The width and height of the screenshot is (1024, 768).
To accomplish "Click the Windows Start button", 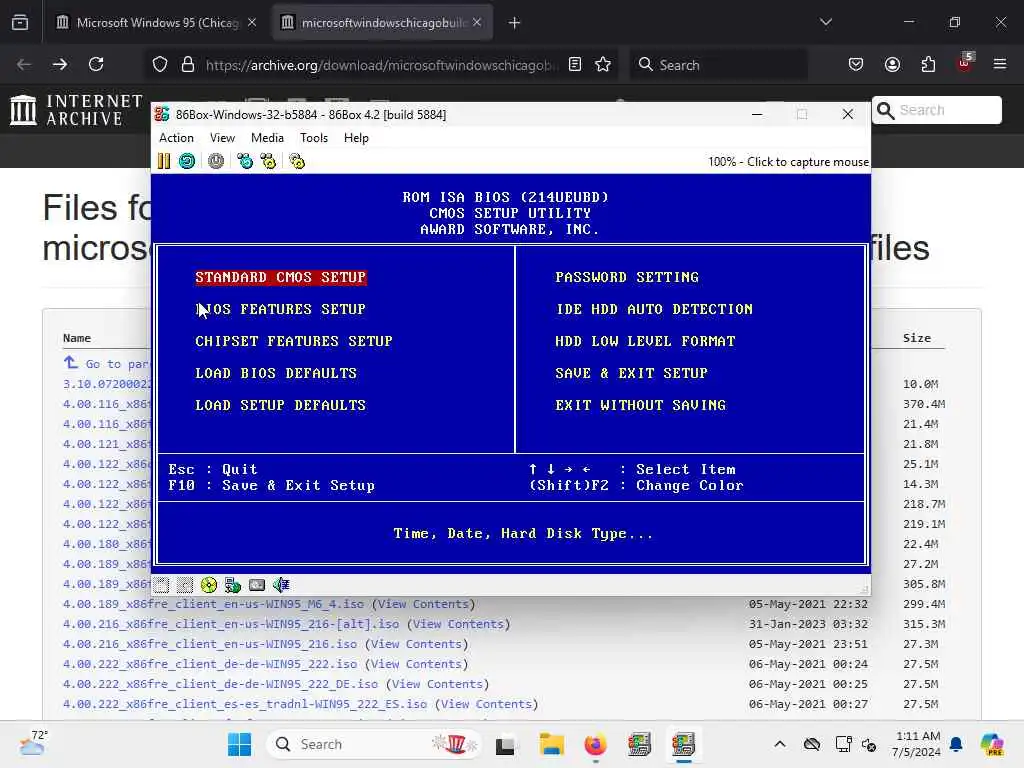I will tap(239, 744).
